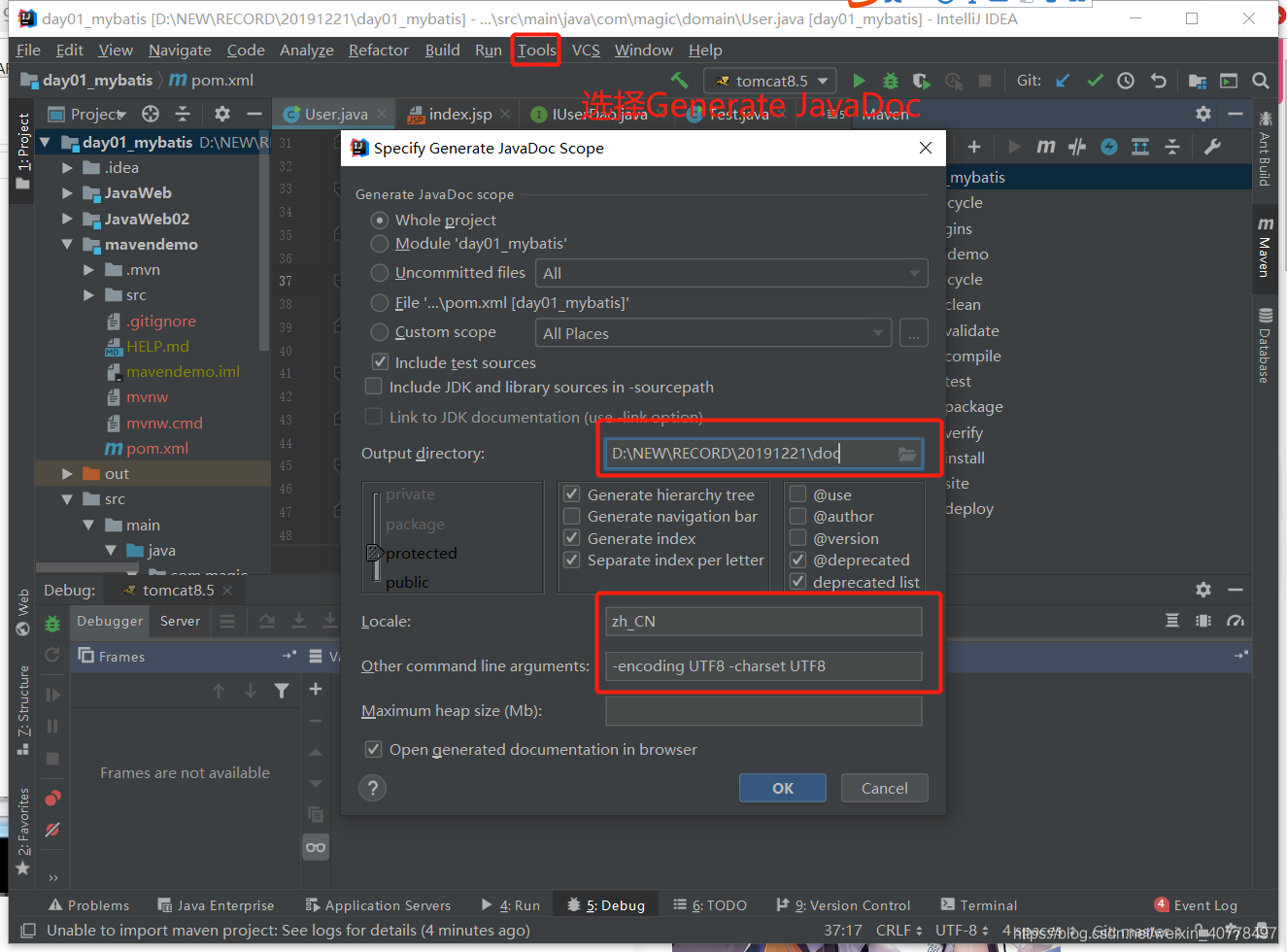Toggle Include test sources checkbox

(380, 362)
